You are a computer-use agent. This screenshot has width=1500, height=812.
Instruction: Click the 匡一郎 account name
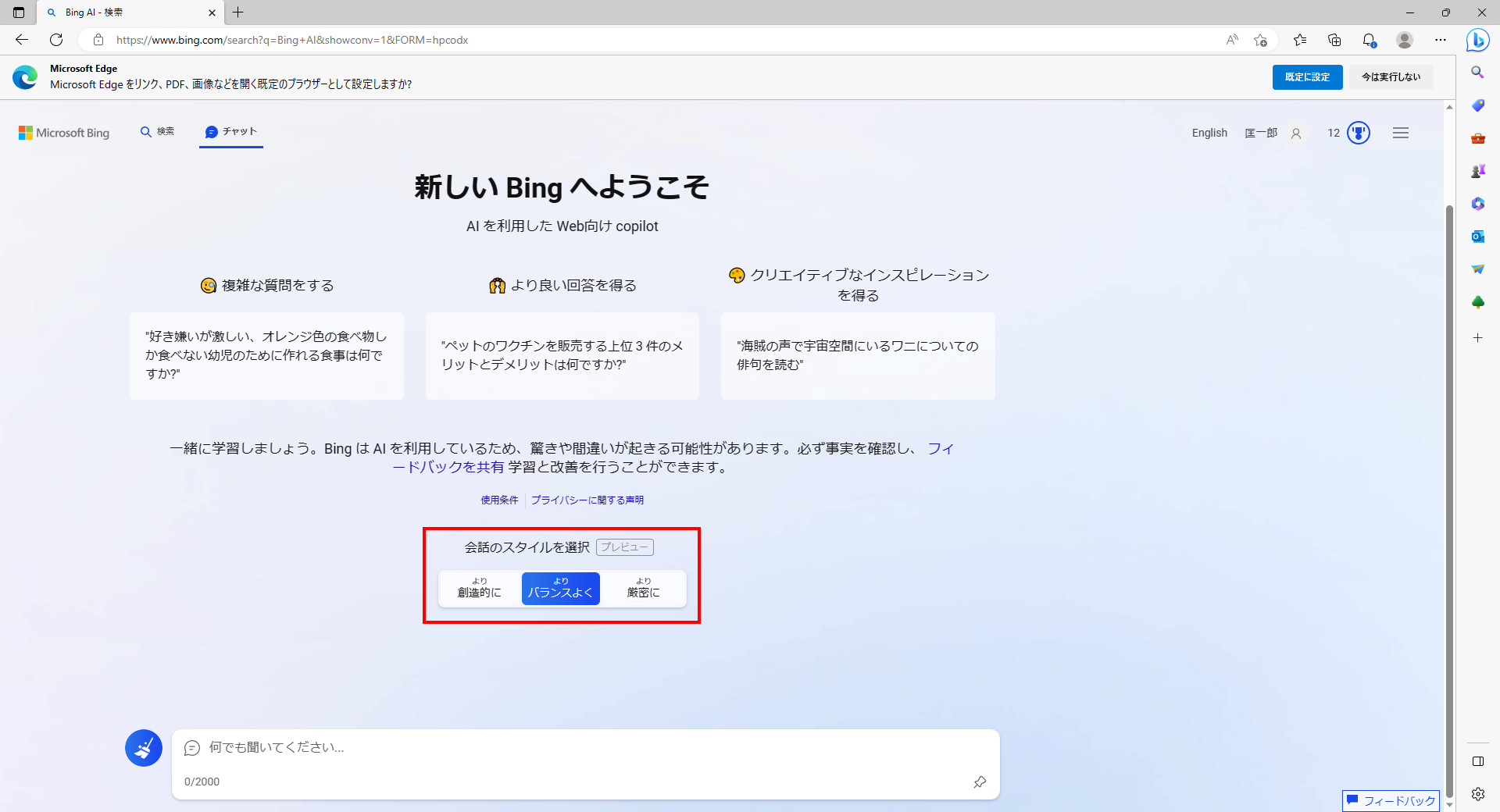point(1261,133)
